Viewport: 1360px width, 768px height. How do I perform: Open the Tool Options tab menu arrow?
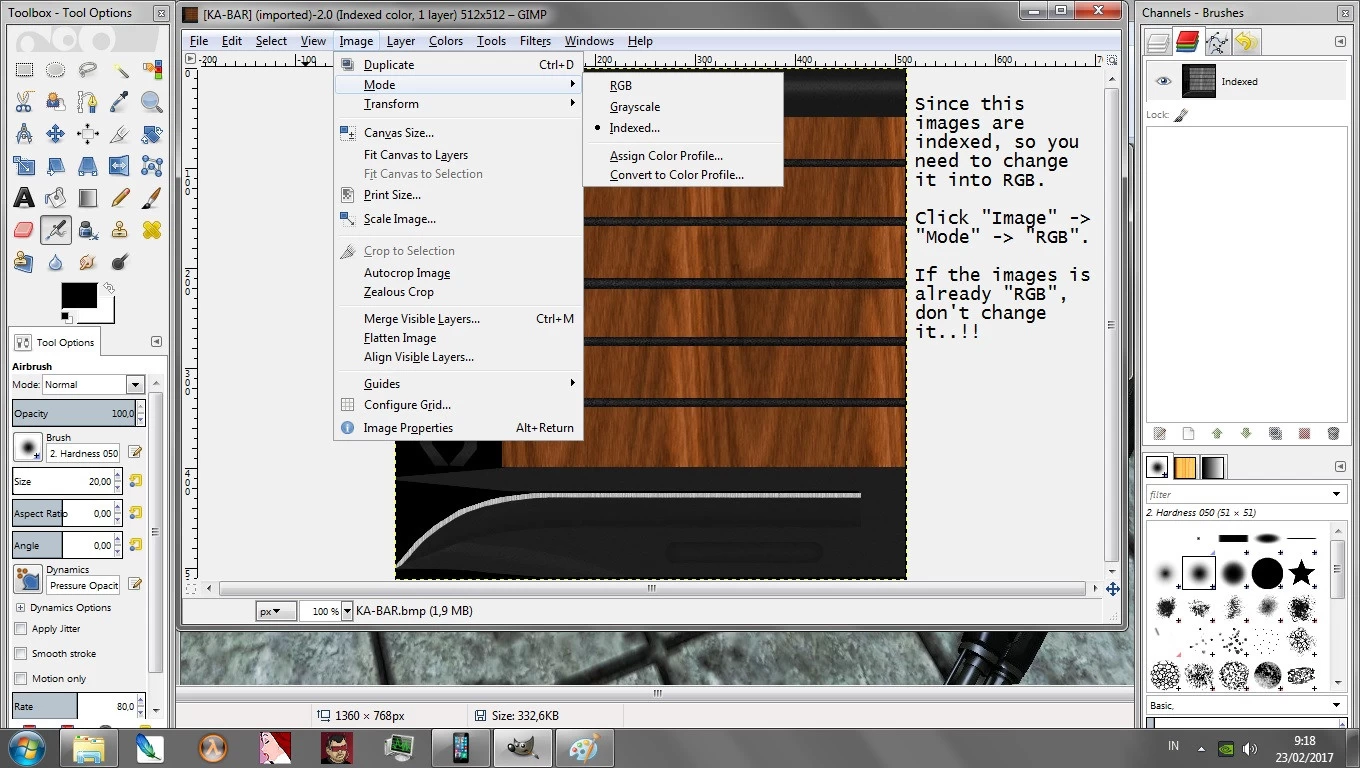coord(156,342)
